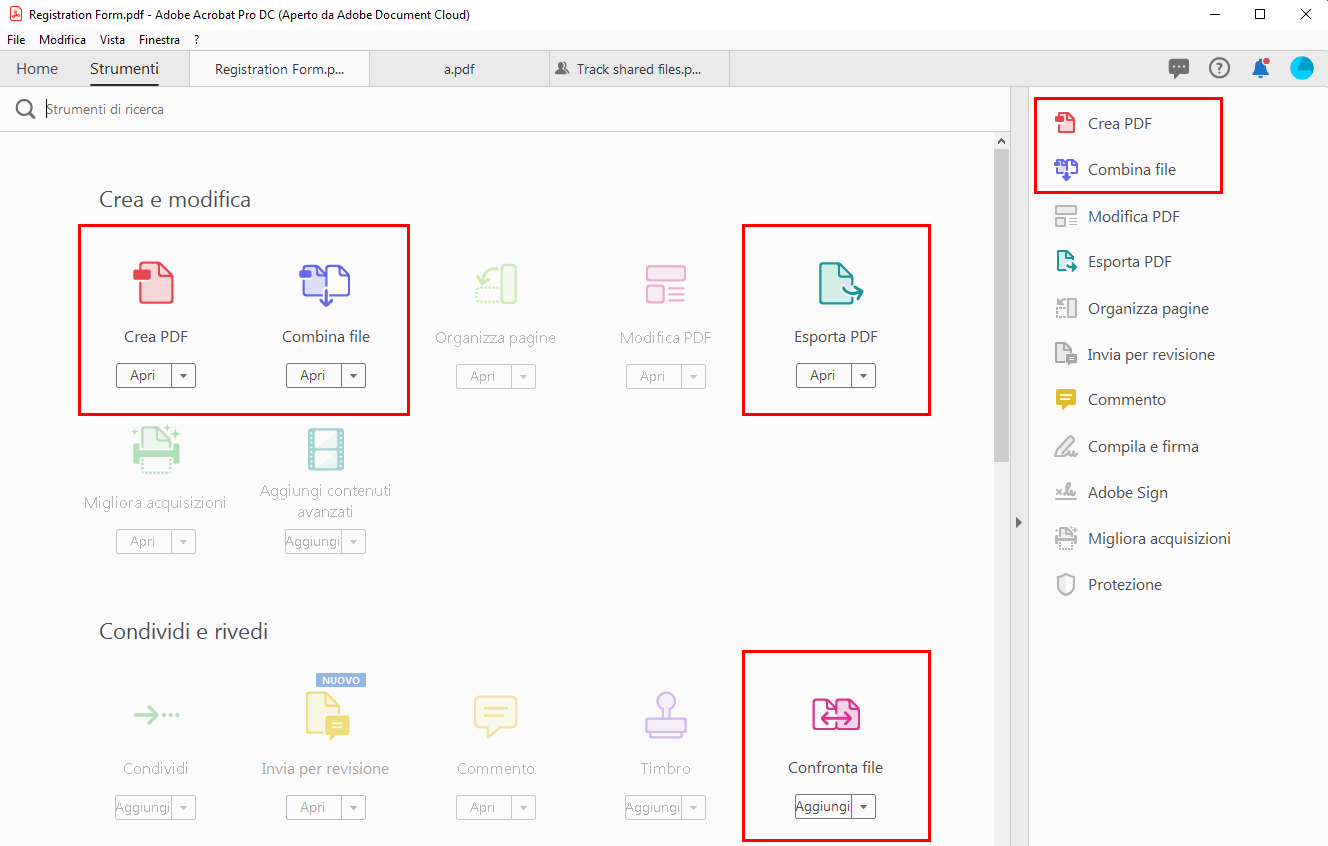Choose the Timbro stamp icon
The image size is (1328, 846).
pos(666,716)
